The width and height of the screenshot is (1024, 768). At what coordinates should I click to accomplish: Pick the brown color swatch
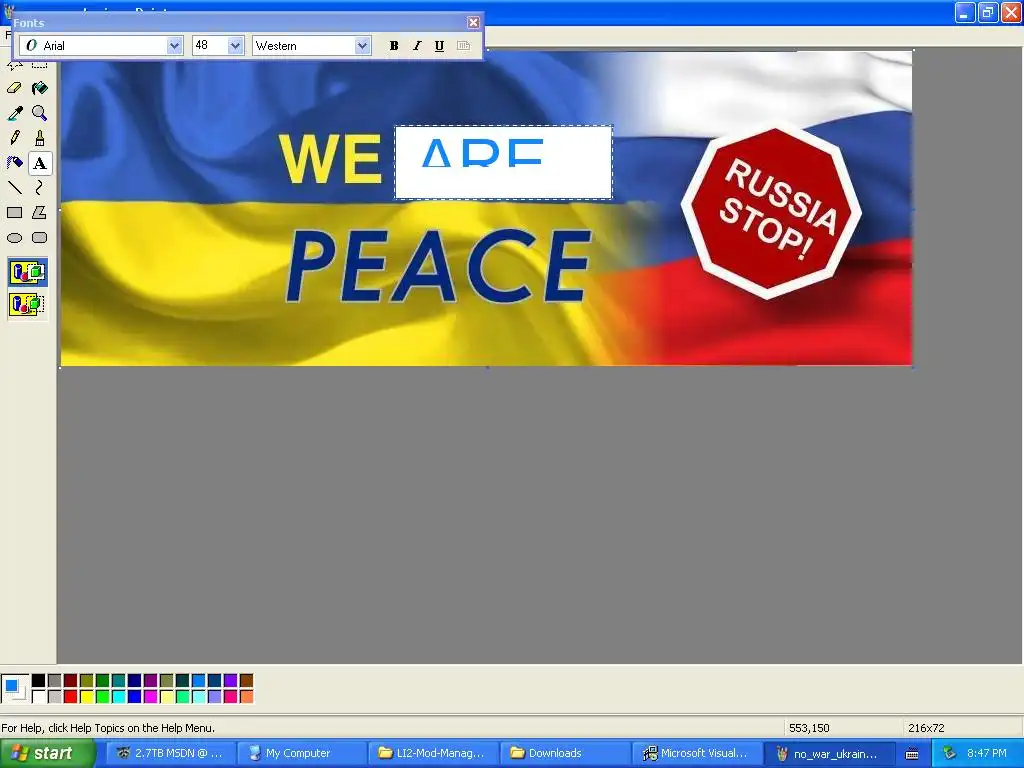coord(246,680)
